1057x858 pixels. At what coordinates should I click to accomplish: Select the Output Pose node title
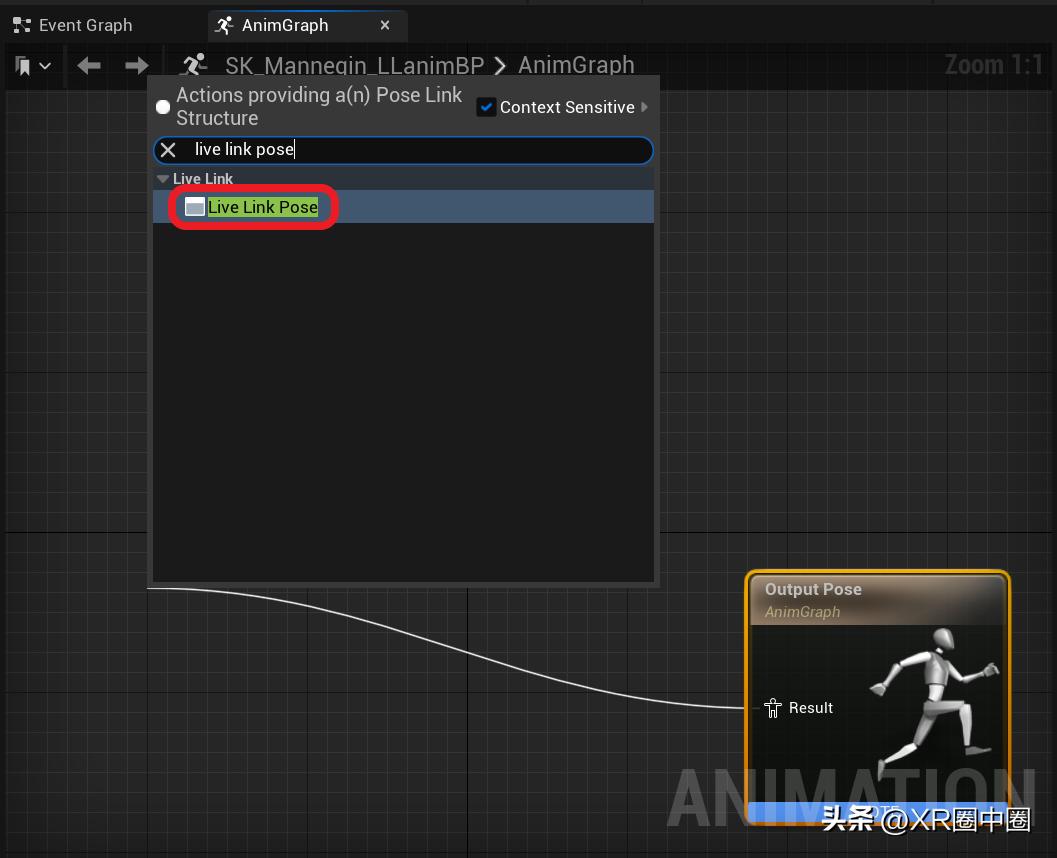813,590
